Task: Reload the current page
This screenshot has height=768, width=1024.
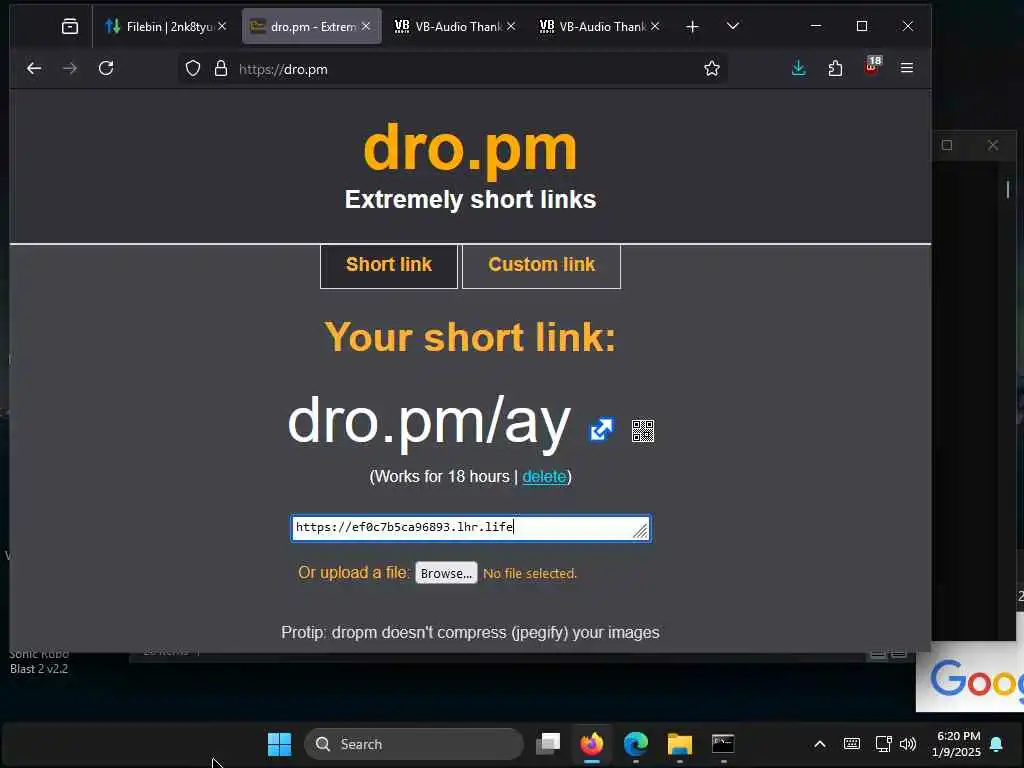Action: click(x=106, y=68)
